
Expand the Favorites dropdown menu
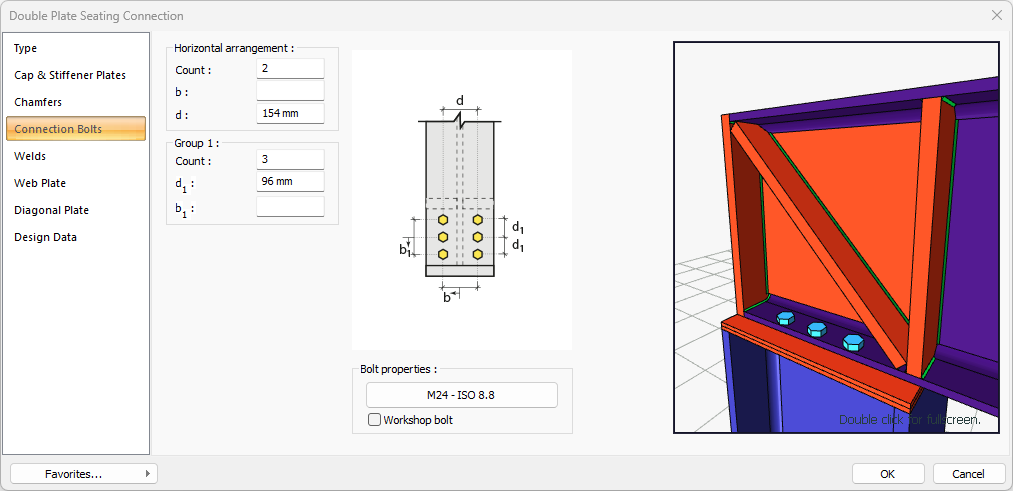[x=84, y=474]
